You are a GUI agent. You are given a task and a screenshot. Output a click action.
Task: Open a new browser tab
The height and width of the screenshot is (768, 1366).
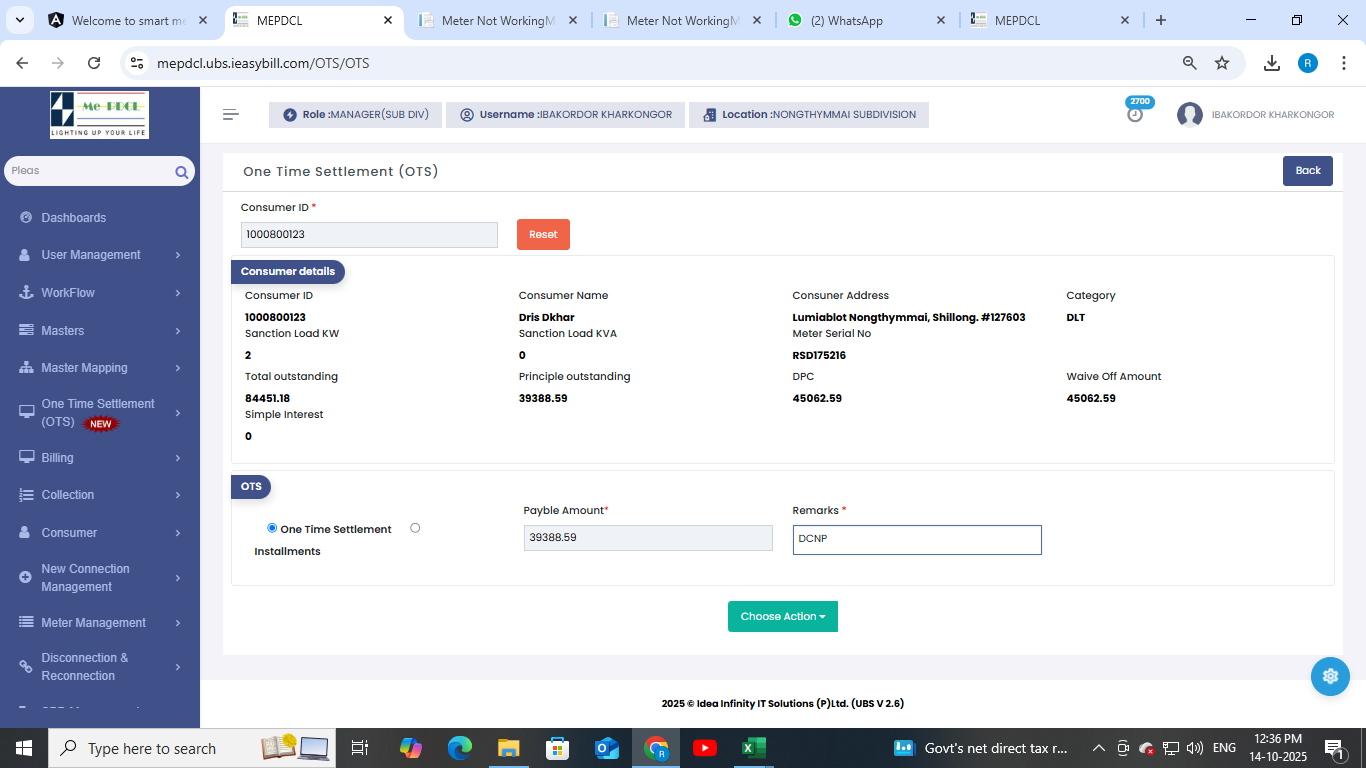pos(1161,20)
